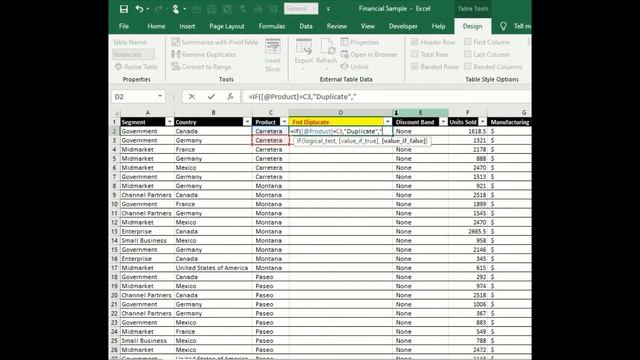Click the Manufacturing column header cell
640x360 pixels.
click(509, 122)
